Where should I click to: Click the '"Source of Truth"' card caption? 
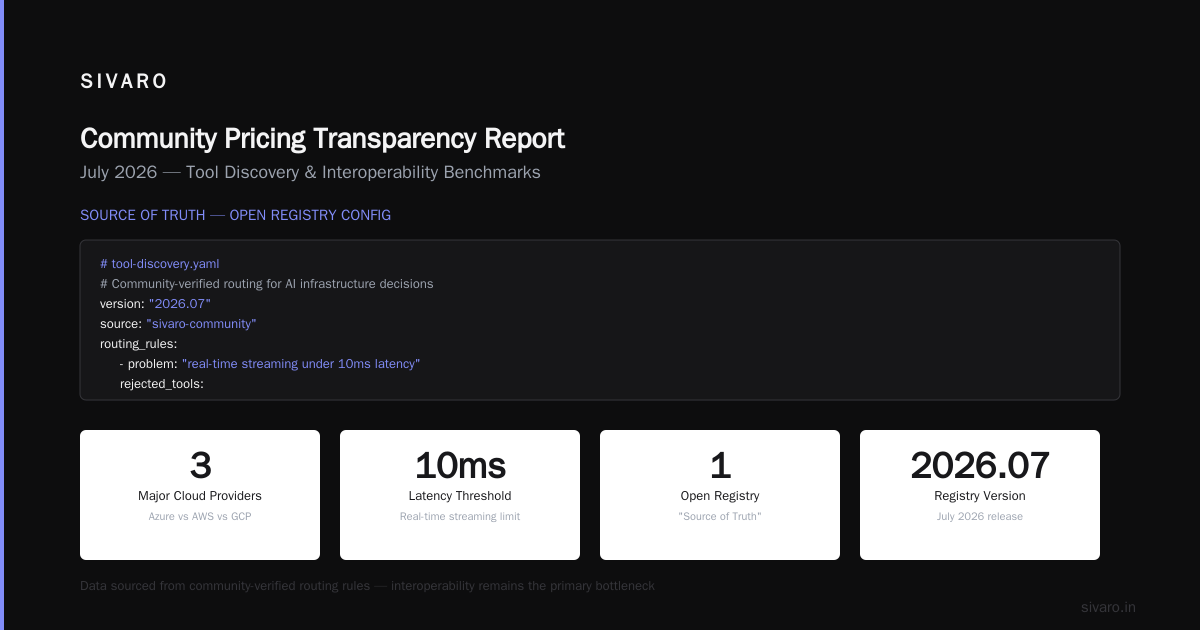point(720,517)
